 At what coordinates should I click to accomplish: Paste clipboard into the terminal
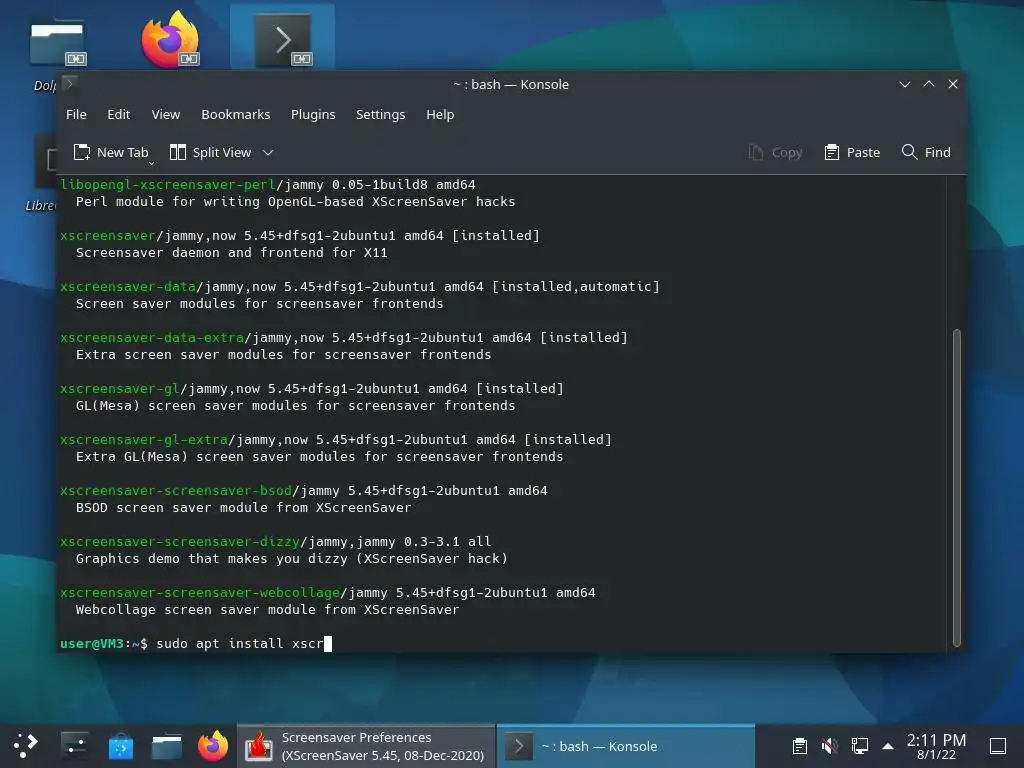pos(852,152)
